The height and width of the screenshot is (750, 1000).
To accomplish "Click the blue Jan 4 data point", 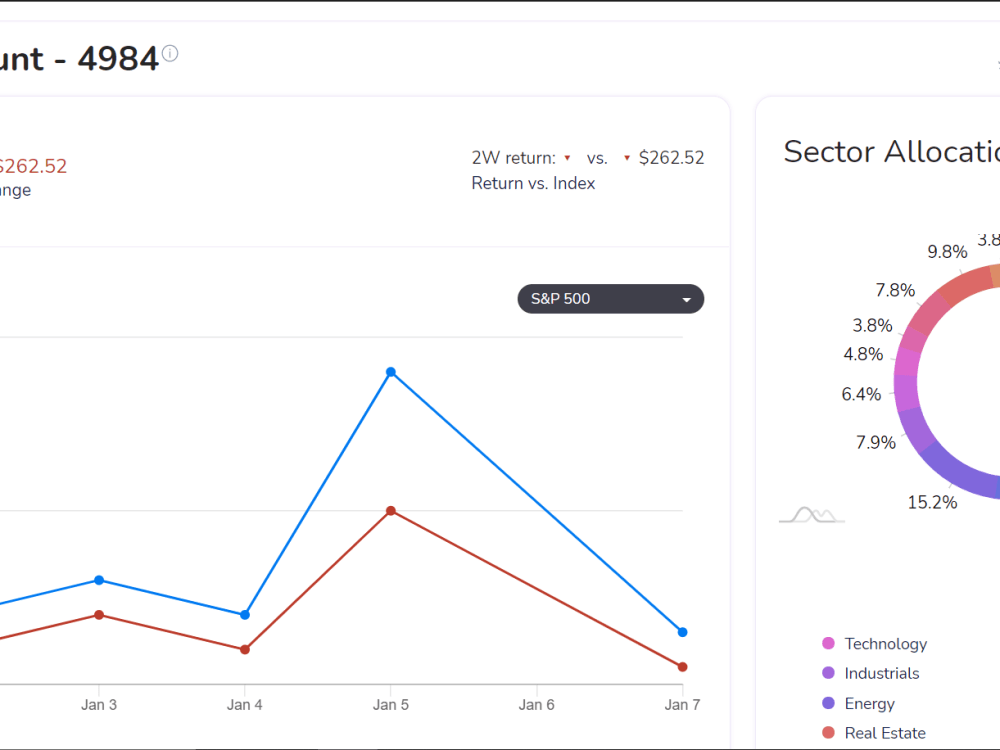I will [245, 615].
